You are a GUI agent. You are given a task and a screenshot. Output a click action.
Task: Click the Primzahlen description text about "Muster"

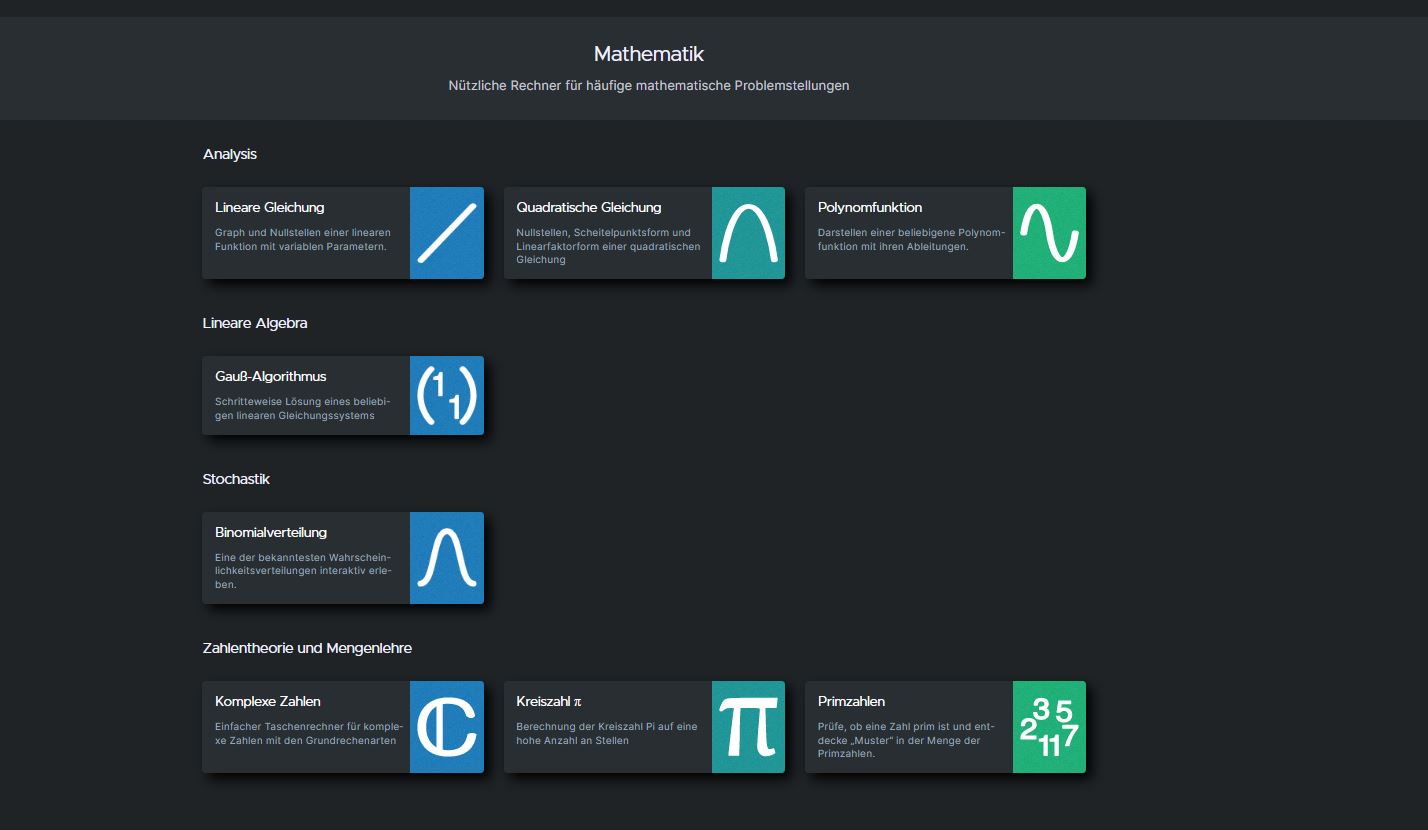[899, 740]
